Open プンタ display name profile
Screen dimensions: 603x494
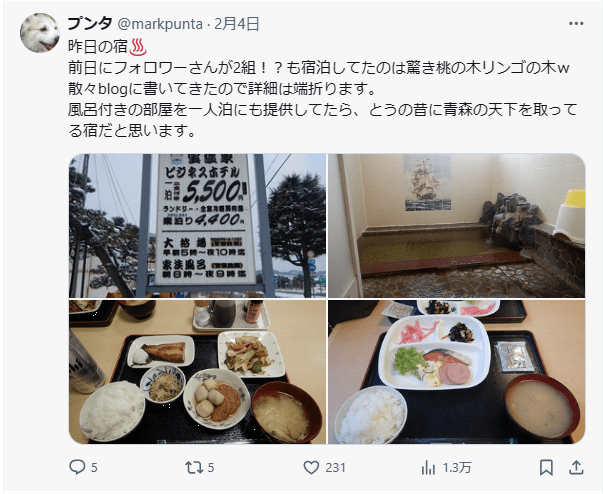90,24
